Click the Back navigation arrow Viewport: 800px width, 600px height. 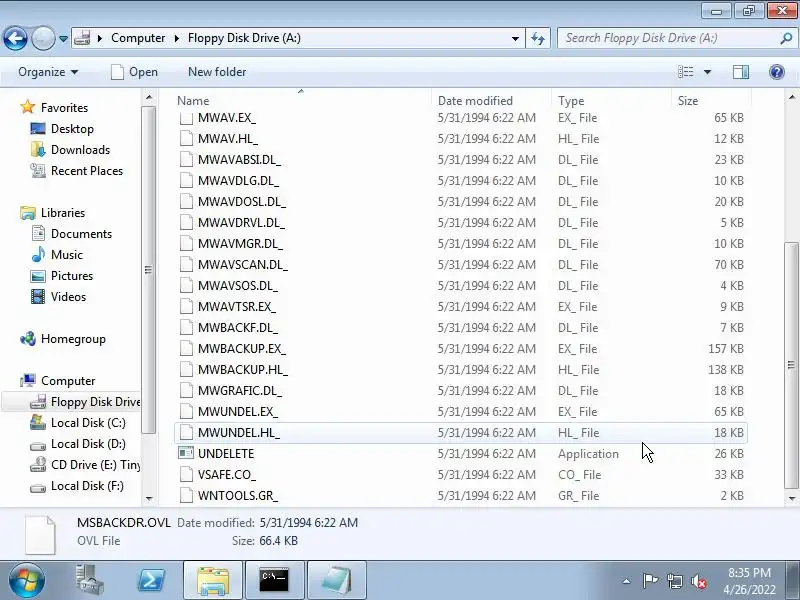[15, 38]
